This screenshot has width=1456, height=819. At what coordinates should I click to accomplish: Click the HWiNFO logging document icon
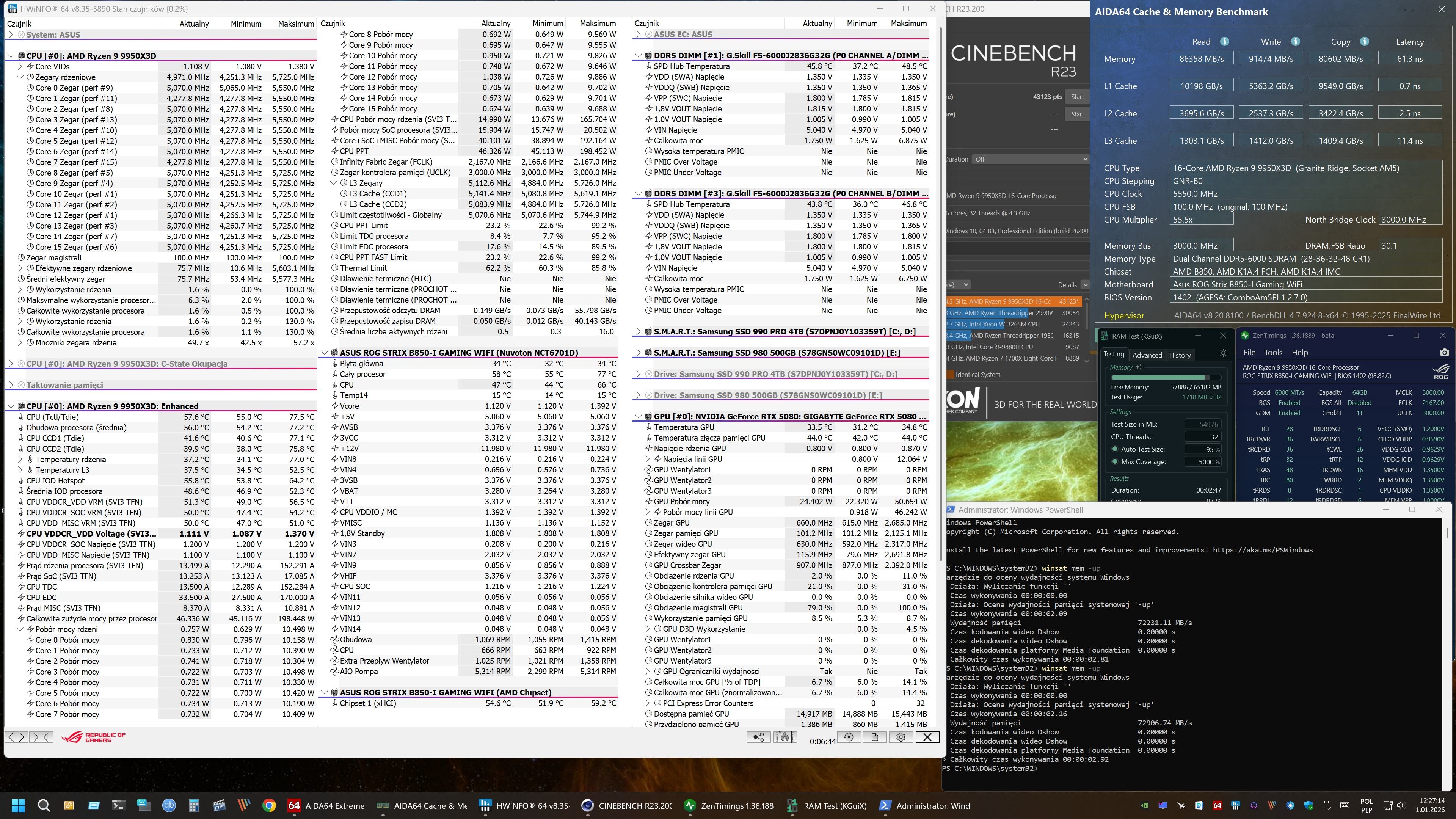874,737
